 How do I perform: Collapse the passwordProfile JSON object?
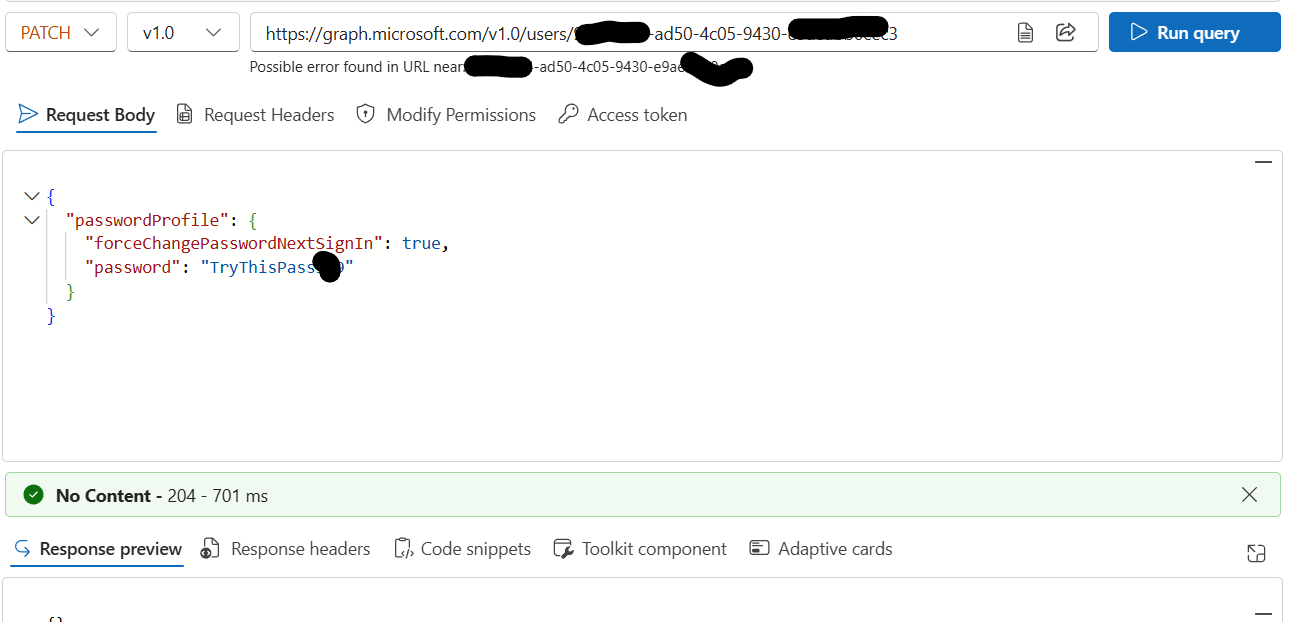(31, 219)
